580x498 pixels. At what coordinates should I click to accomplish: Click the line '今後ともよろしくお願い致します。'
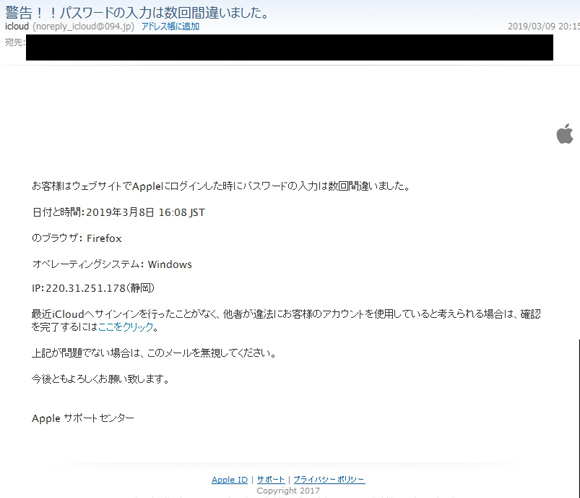[x=101, y=379]
